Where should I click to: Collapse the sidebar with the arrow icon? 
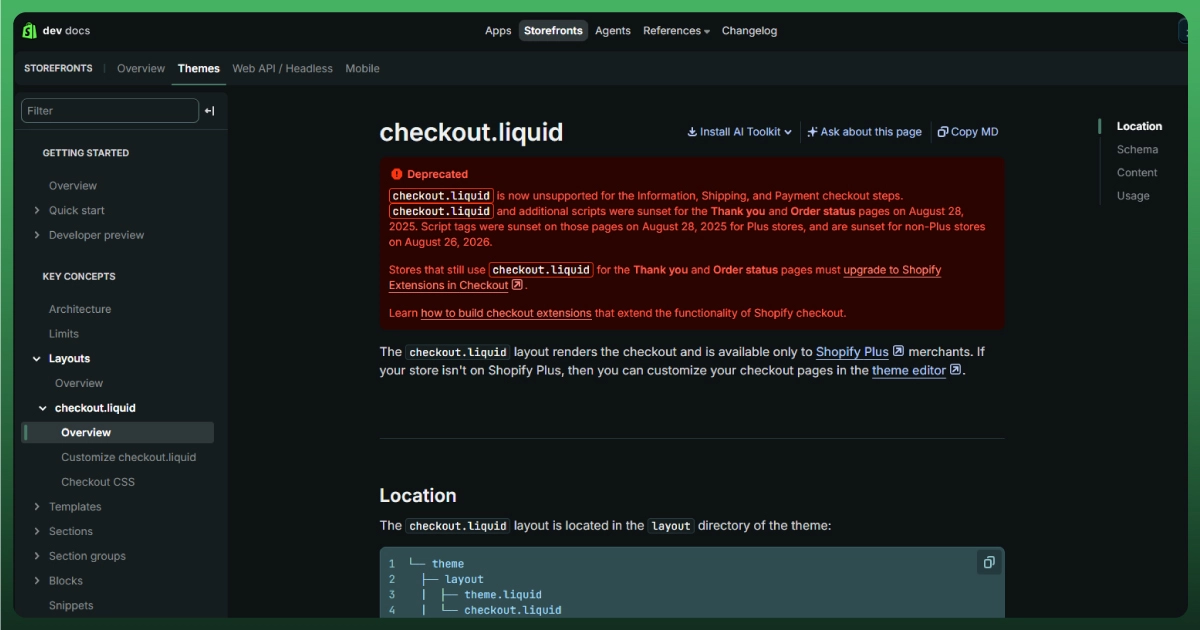point(209,111)
